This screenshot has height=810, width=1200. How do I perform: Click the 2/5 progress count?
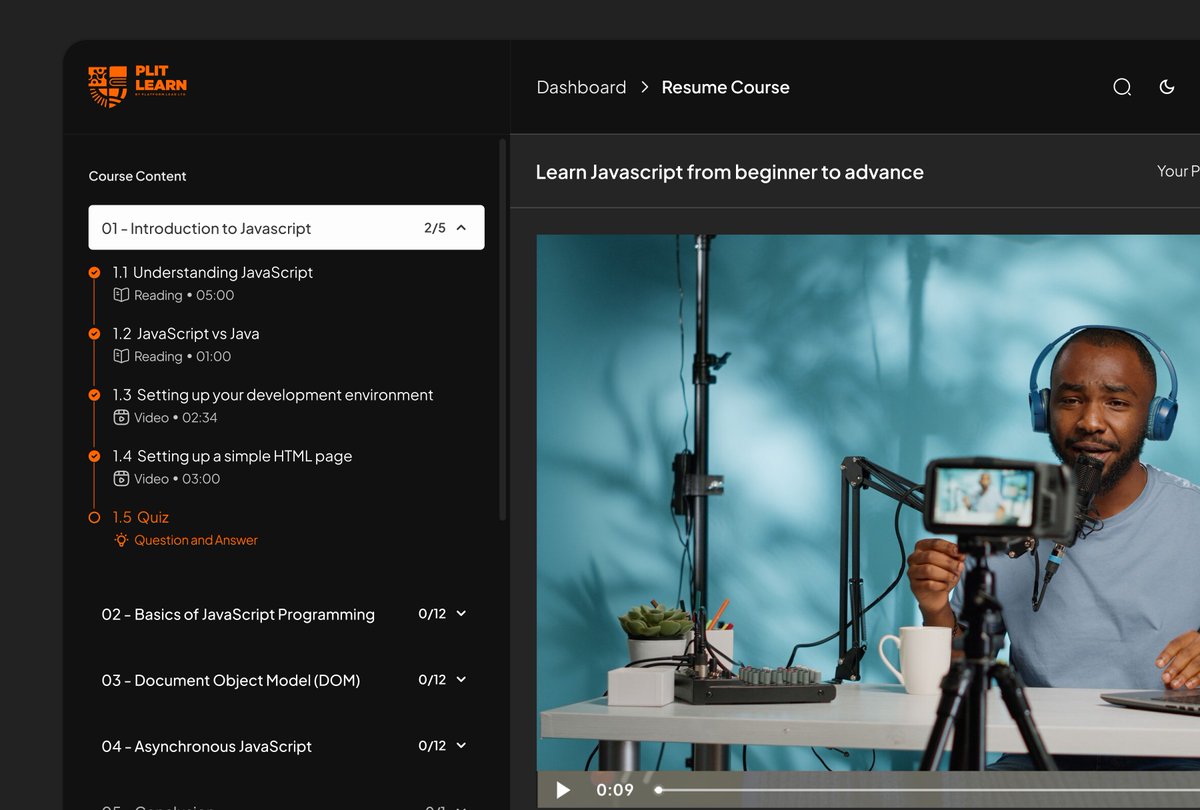click(435, 228)
